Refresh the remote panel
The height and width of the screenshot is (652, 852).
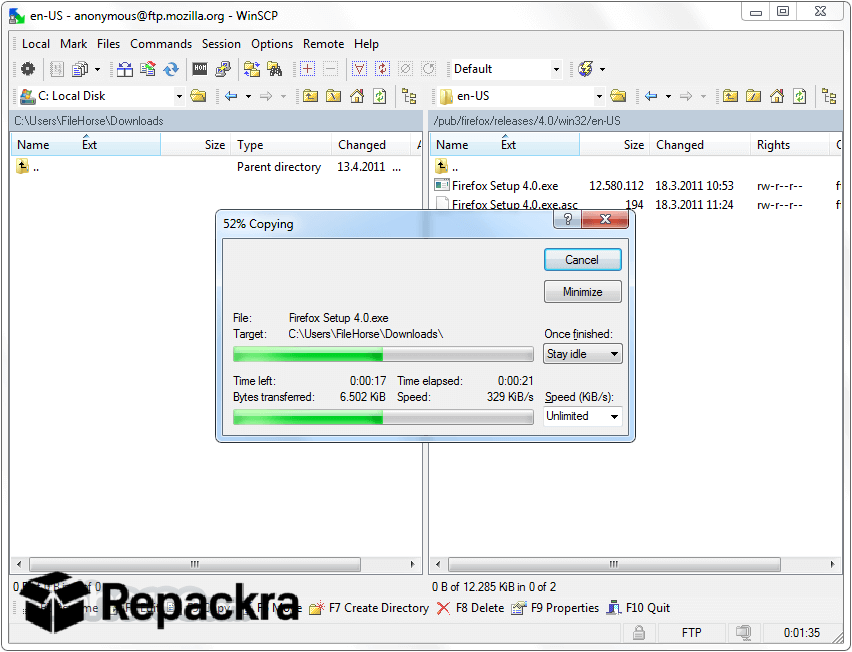799,96
